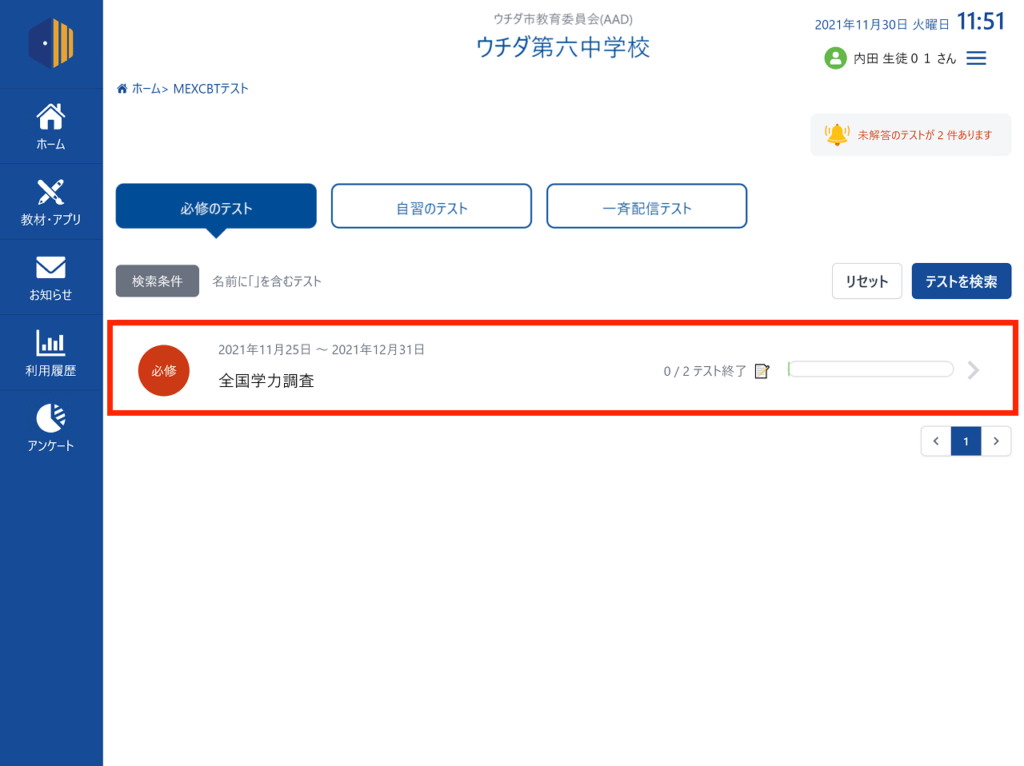Switch to the 一斉配信テスト tab

click(647, 206)
